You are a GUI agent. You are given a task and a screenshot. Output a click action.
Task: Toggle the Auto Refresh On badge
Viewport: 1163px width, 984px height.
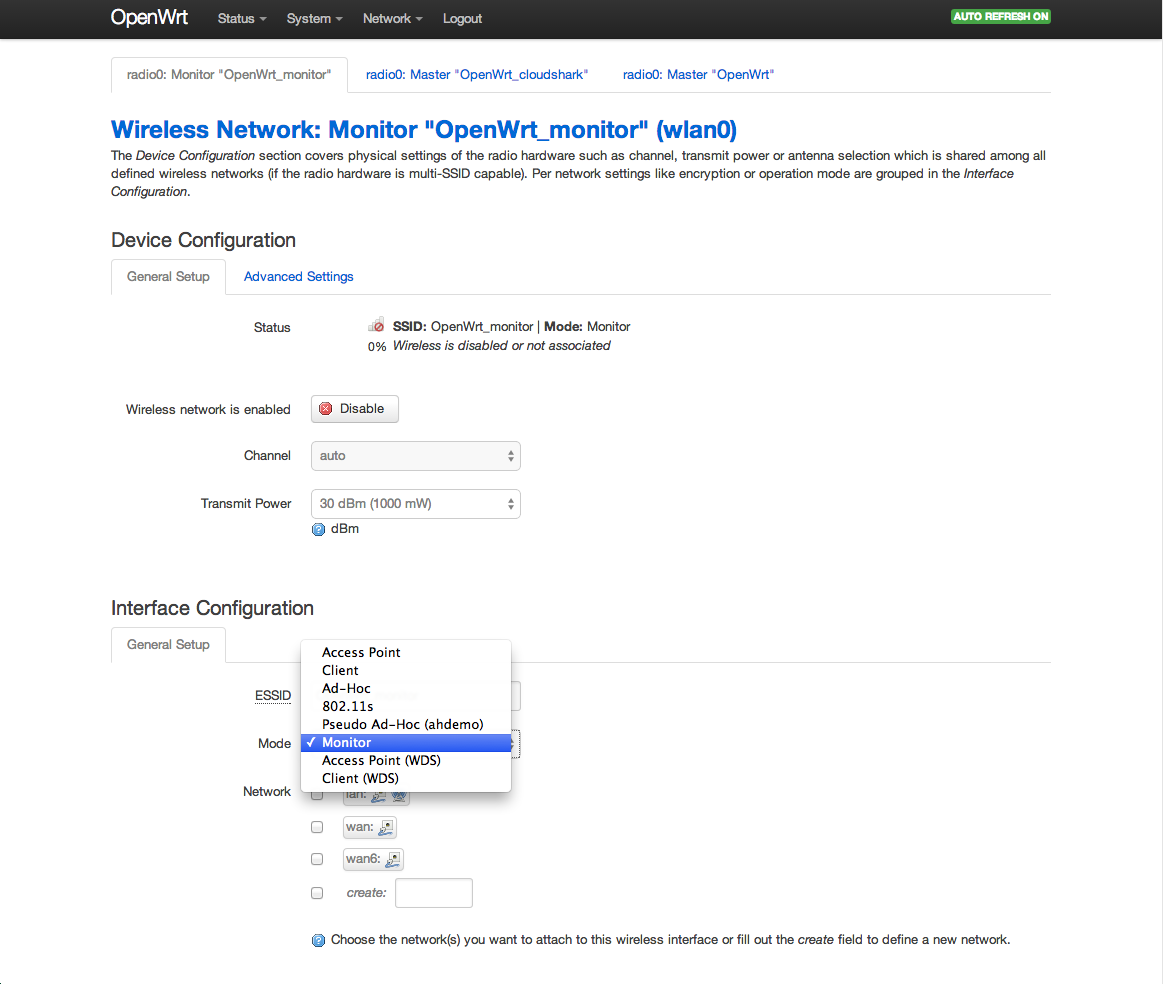click(x=1001, y=16)
